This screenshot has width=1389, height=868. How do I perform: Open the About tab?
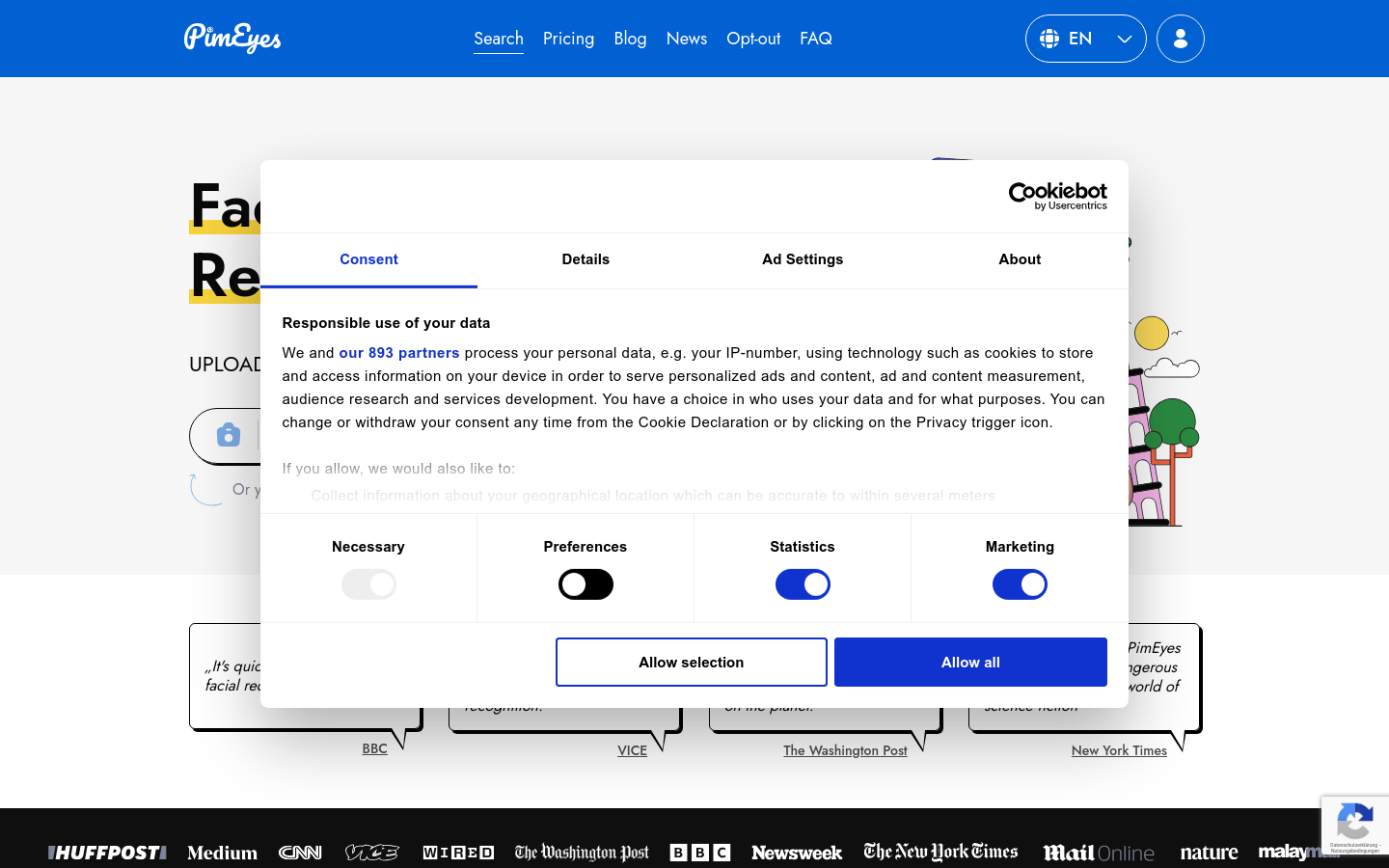(x=1020, y=259)
